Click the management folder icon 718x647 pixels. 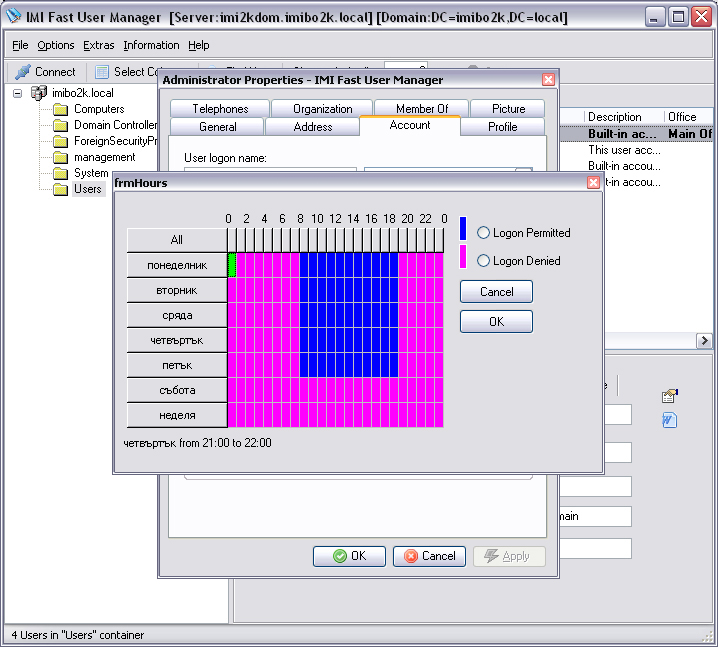click(x=60, y=158)
